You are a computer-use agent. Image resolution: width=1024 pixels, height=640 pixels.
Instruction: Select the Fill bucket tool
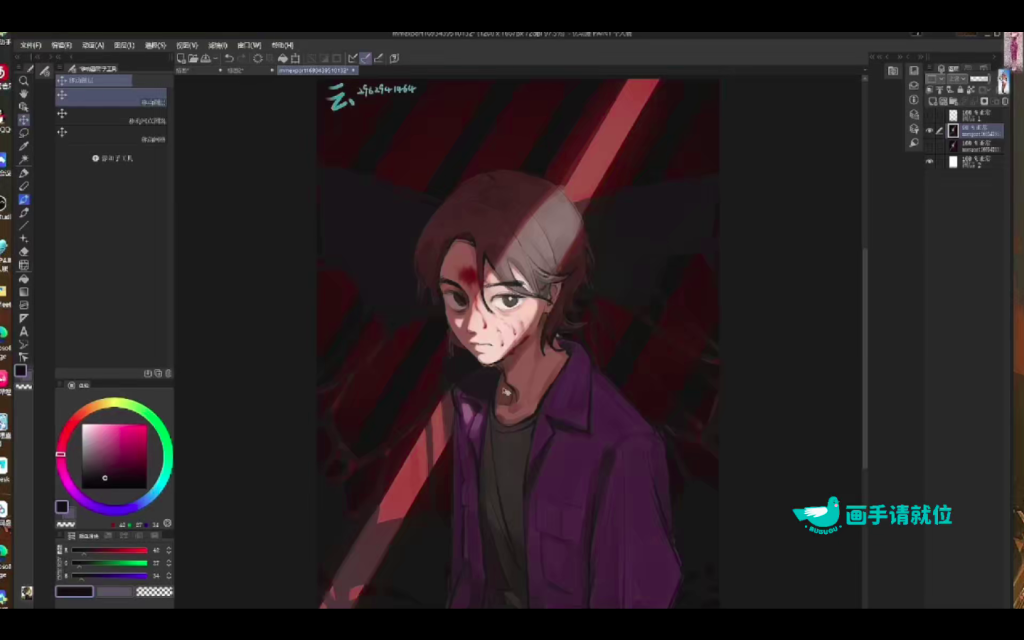tap(24, 278)
